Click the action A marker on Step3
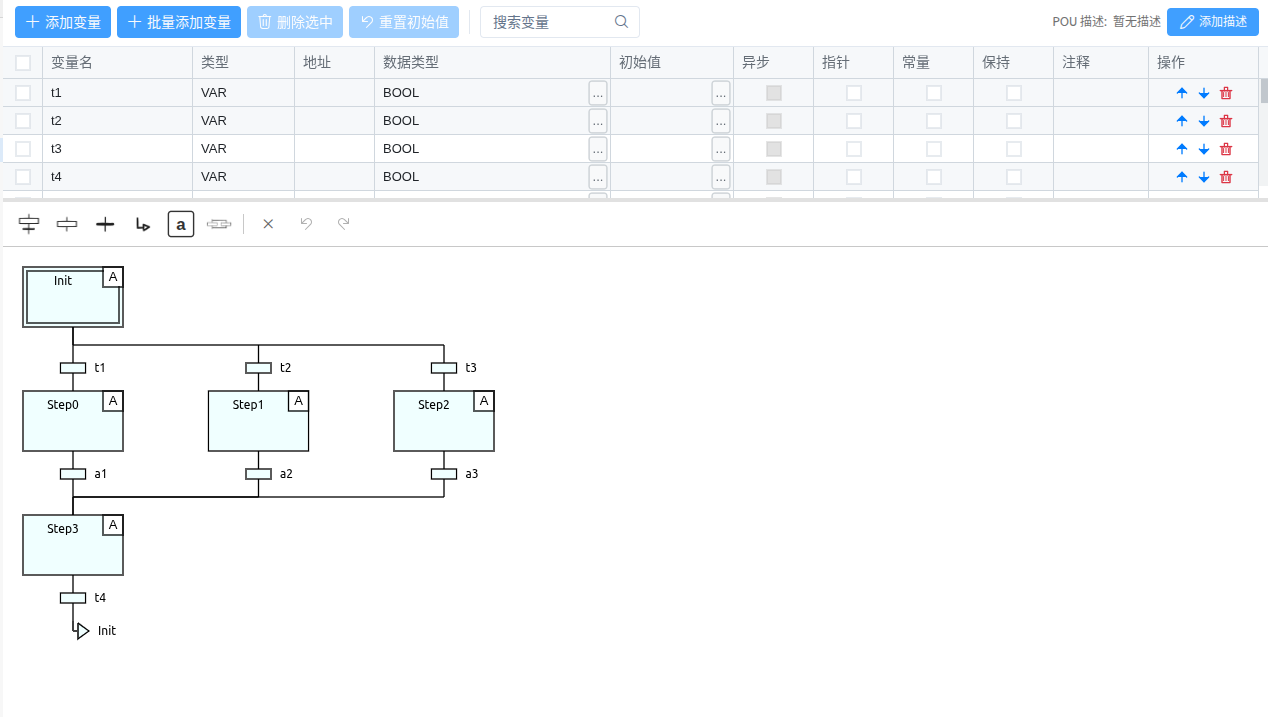1268x717 pixels. point(113,525)
